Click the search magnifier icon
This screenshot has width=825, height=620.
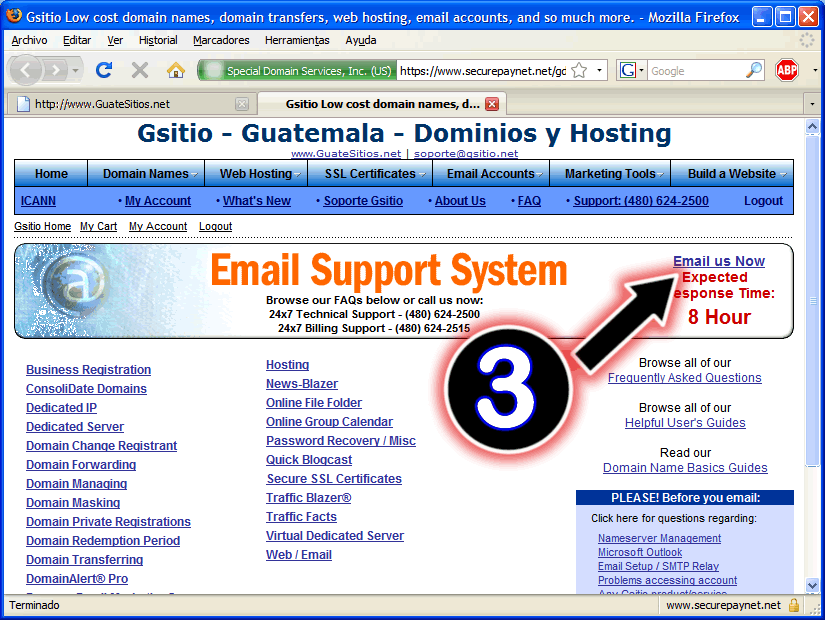click(x=754, y=70)
